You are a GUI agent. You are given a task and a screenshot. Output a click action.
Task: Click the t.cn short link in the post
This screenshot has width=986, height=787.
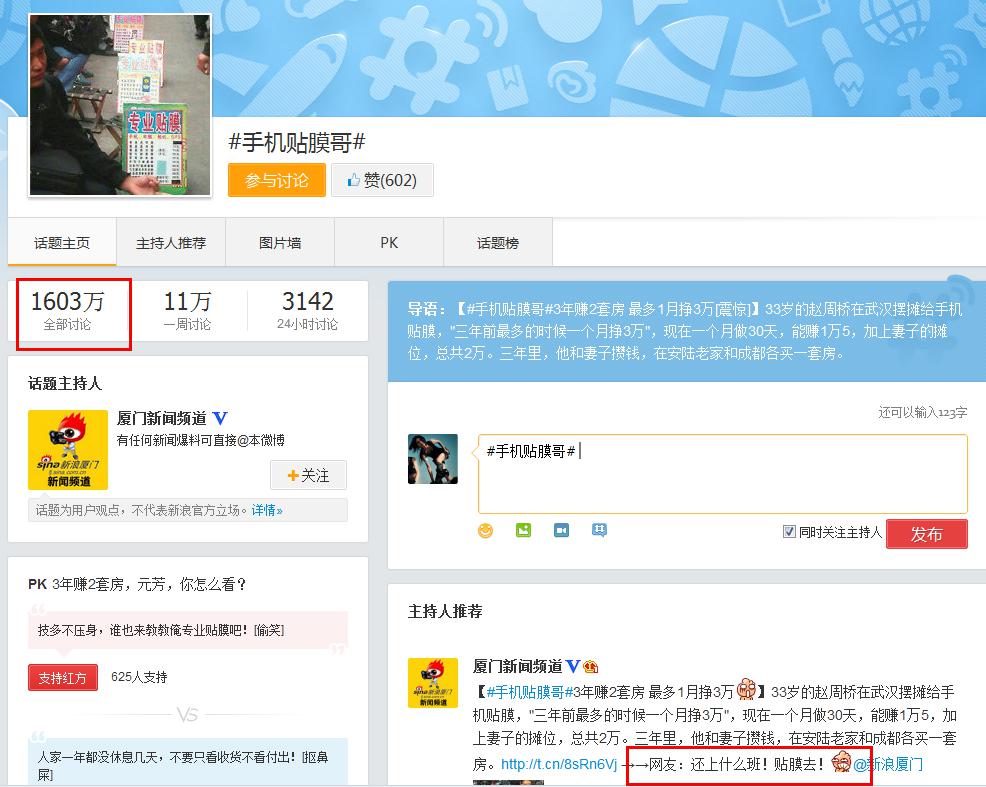point(559,765)
